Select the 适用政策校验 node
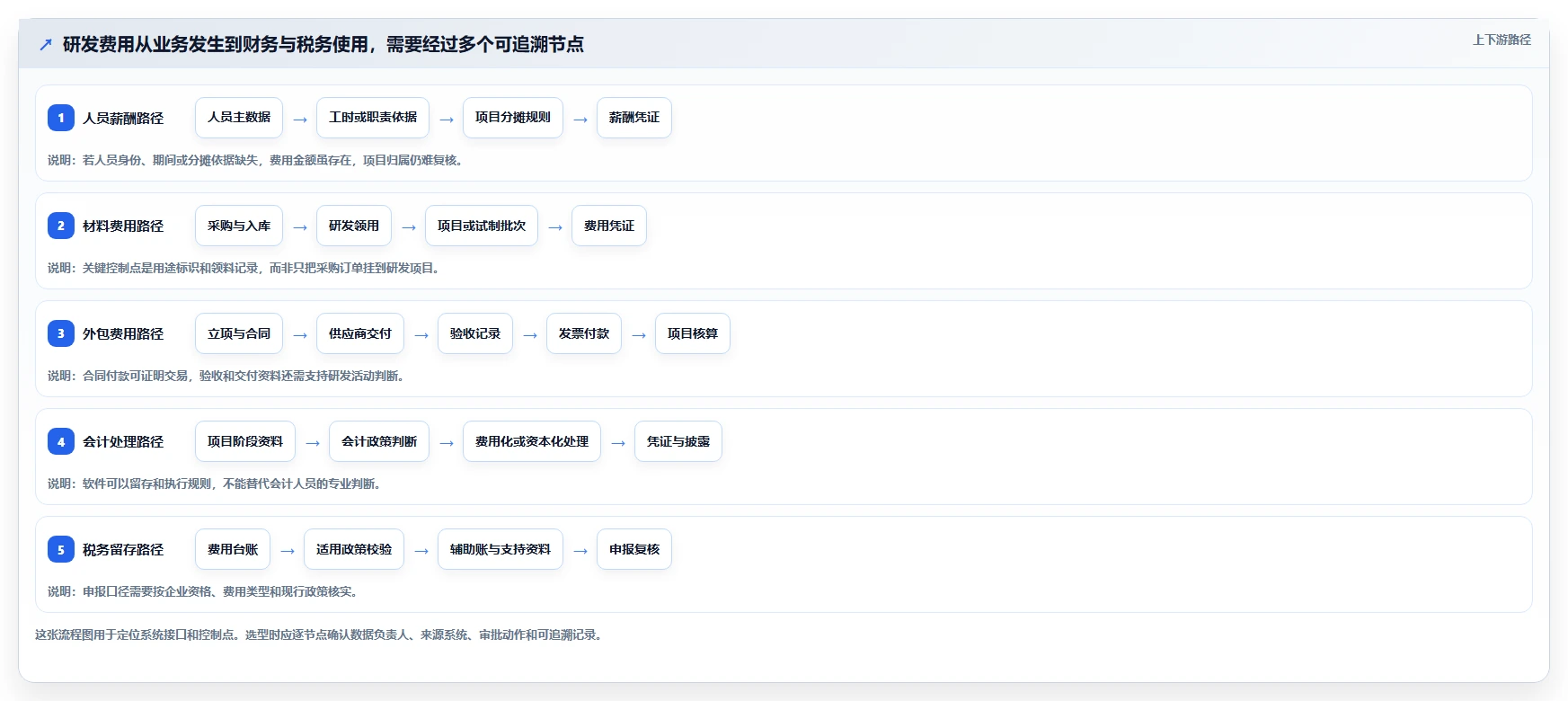Viewport: 1568px width, 701px height. (354, 549)
